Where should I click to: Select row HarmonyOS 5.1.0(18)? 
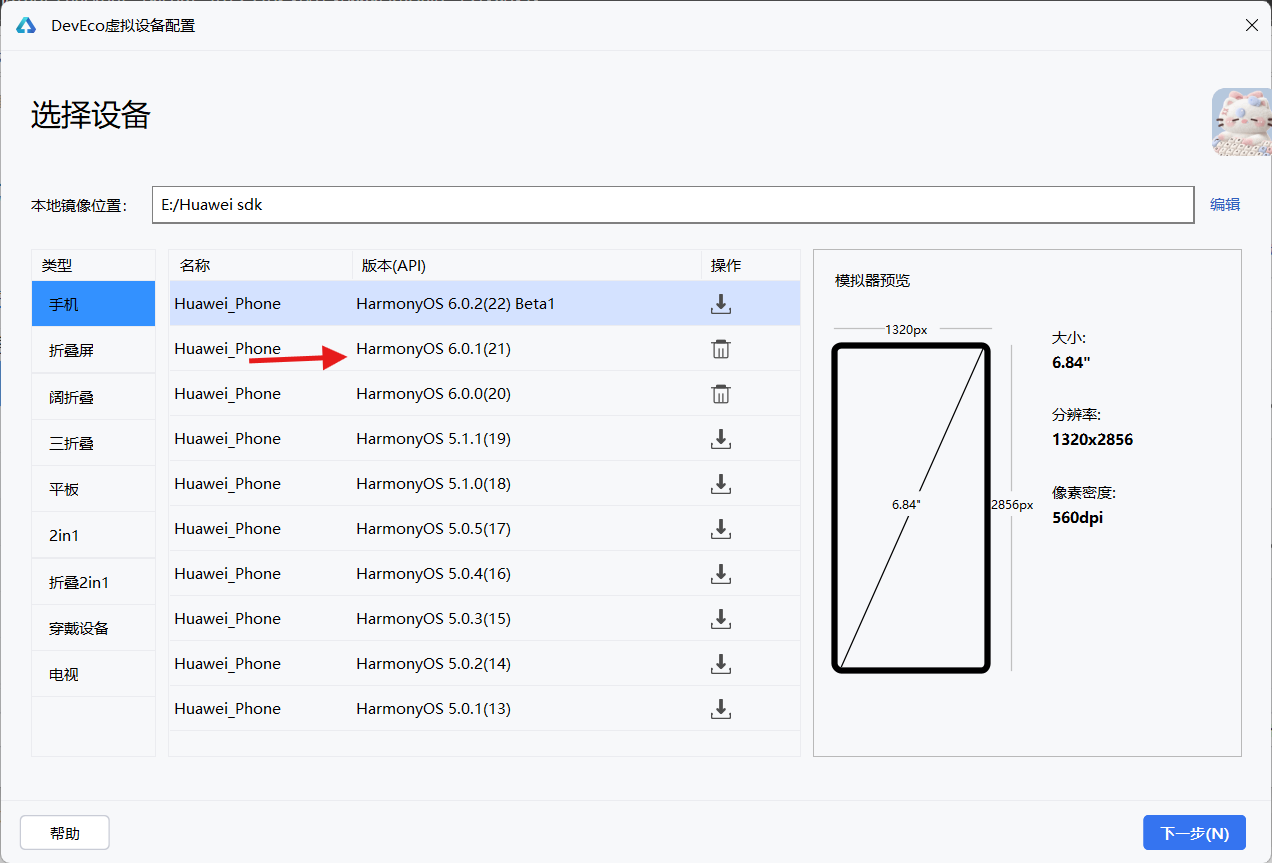tap(484, 483)
